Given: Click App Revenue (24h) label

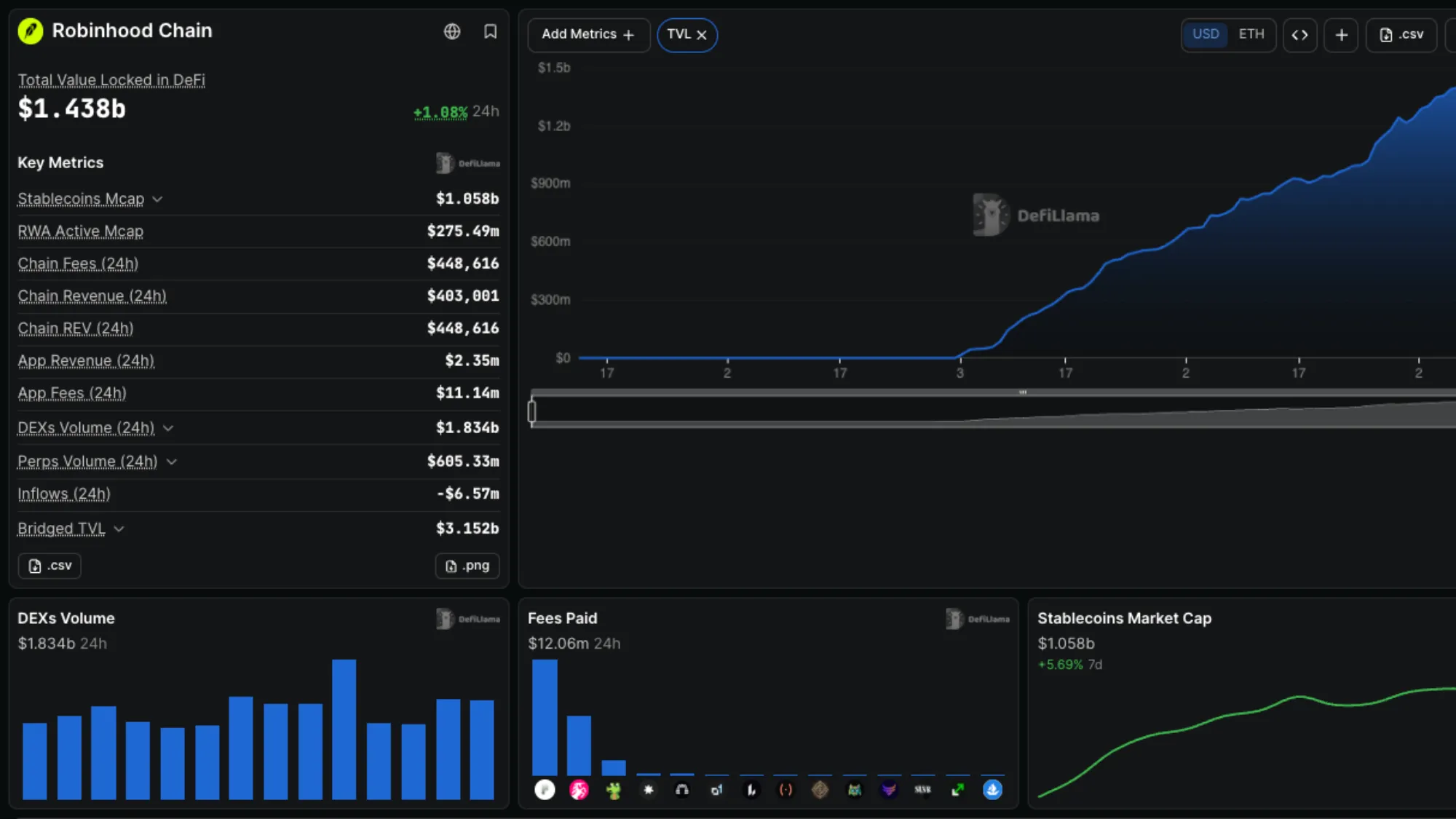Looking at the screenshot, I should [x=86, y=361].
